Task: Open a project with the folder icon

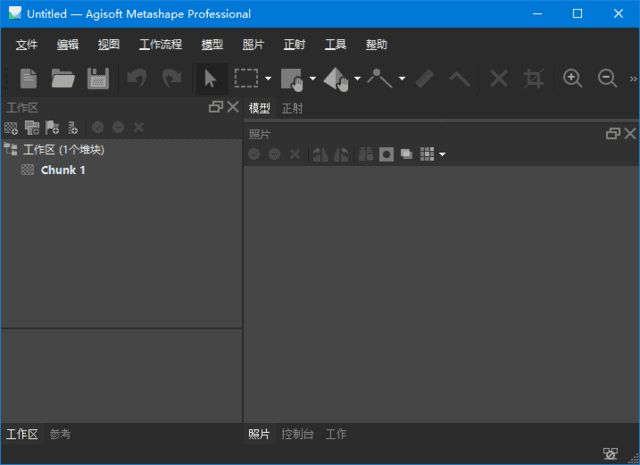Action: coord(63,78)
